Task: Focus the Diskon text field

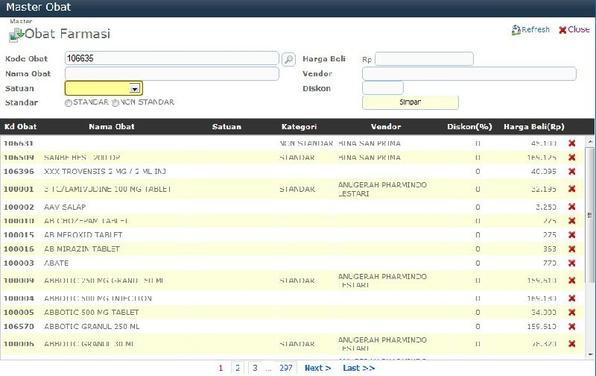Action: (383, 88)
